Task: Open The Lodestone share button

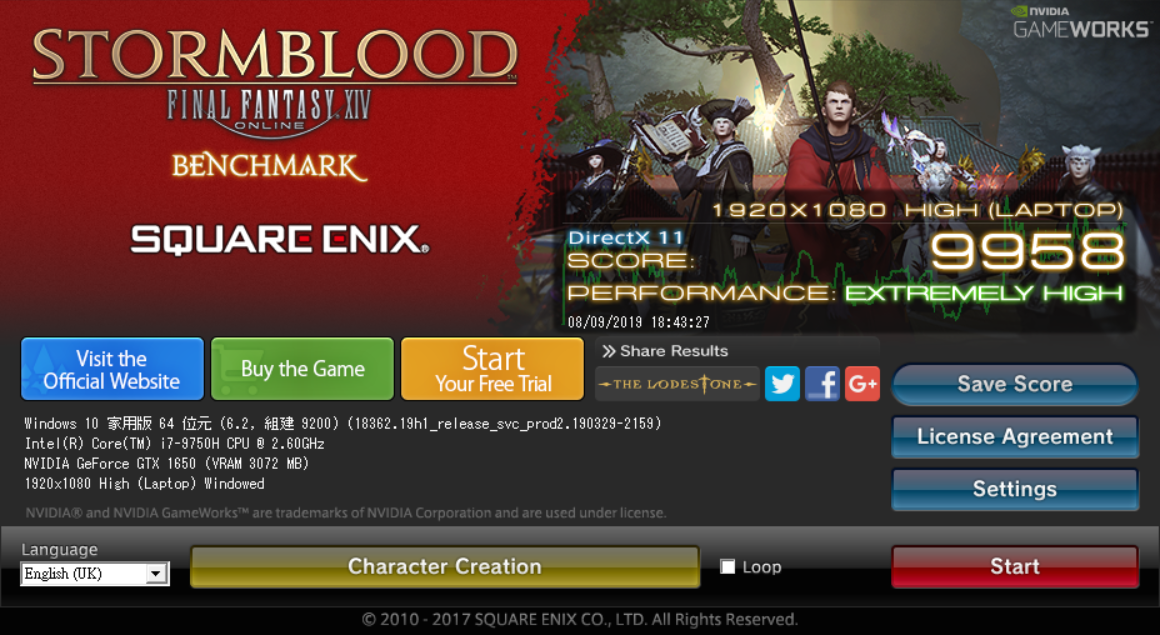Action: point(678,383)
